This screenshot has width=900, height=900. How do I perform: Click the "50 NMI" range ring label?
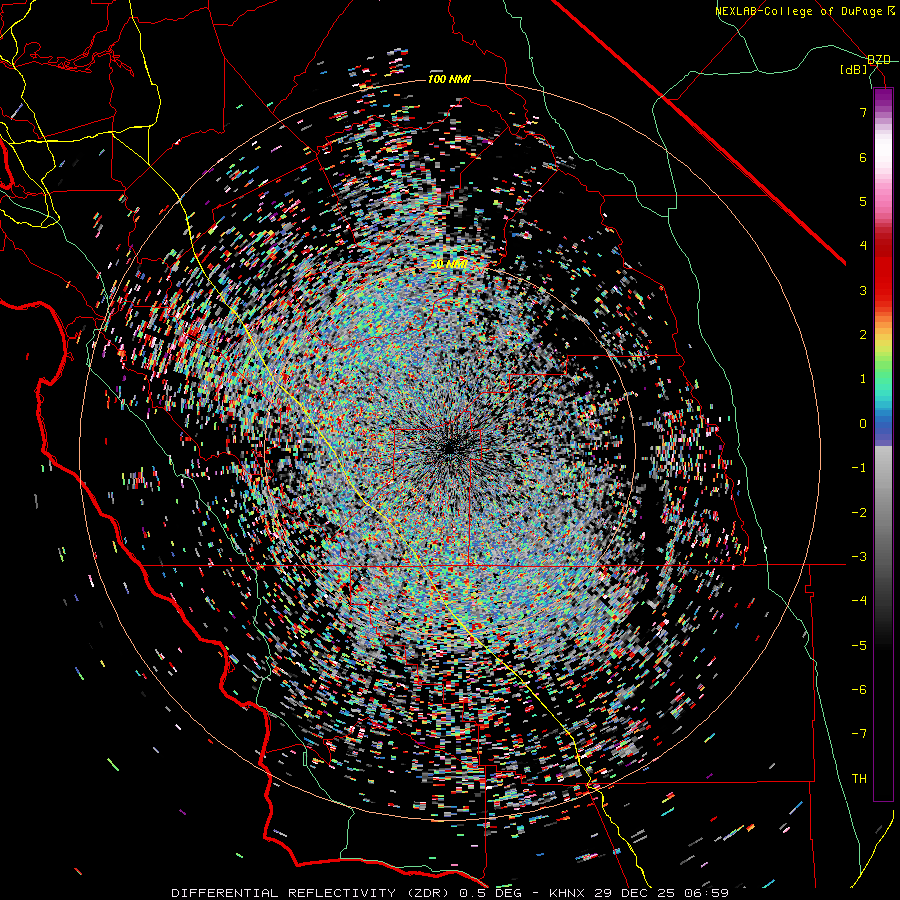pyautogui.click(x=449, y=264)
